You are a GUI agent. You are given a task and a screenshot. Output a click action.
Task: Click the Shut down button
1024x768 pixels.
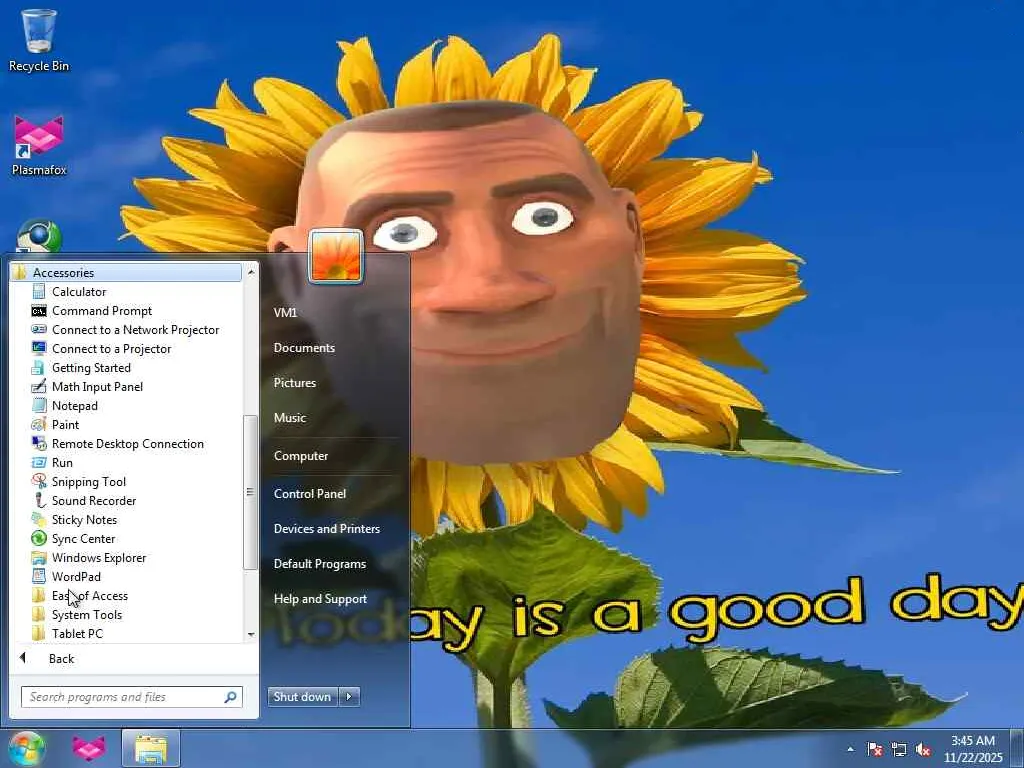pyautogui.click(x=303, y=697)
